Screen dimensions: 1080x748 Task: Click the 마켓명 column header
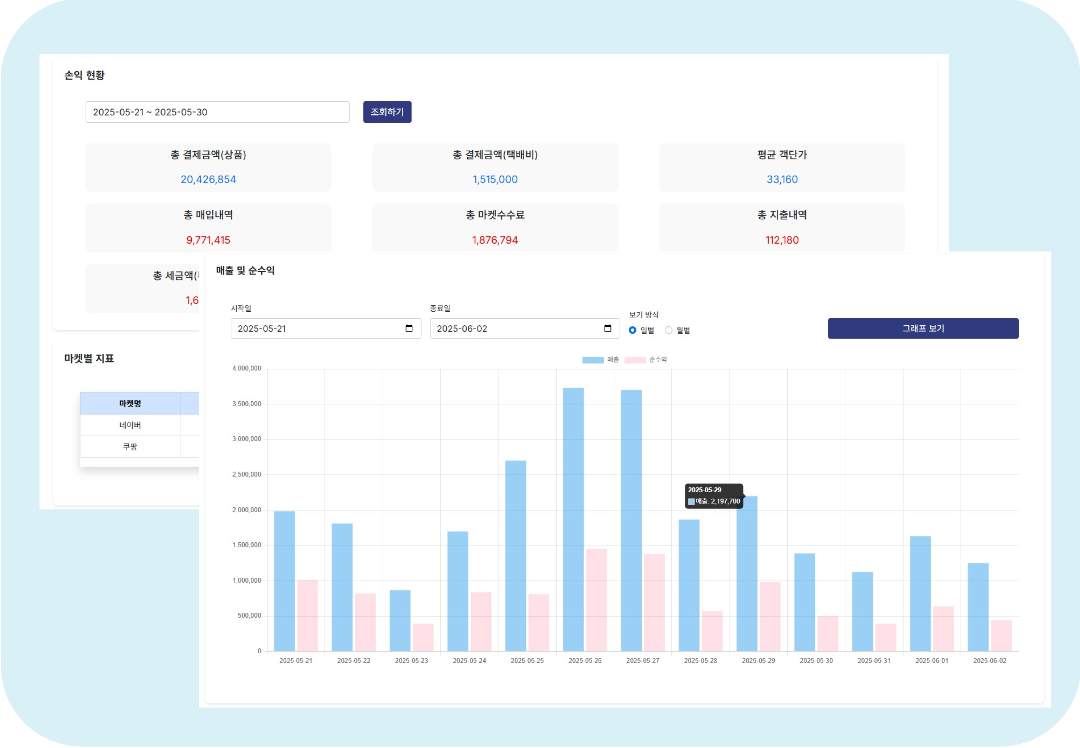[130, 403]
